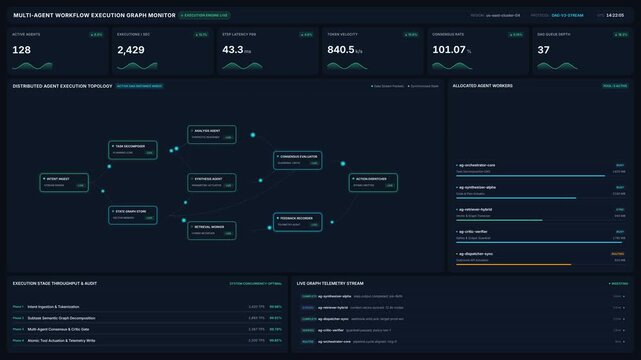
Task: Open the Token Velocity card showing 840.5
Action: [x=372, y=51]
